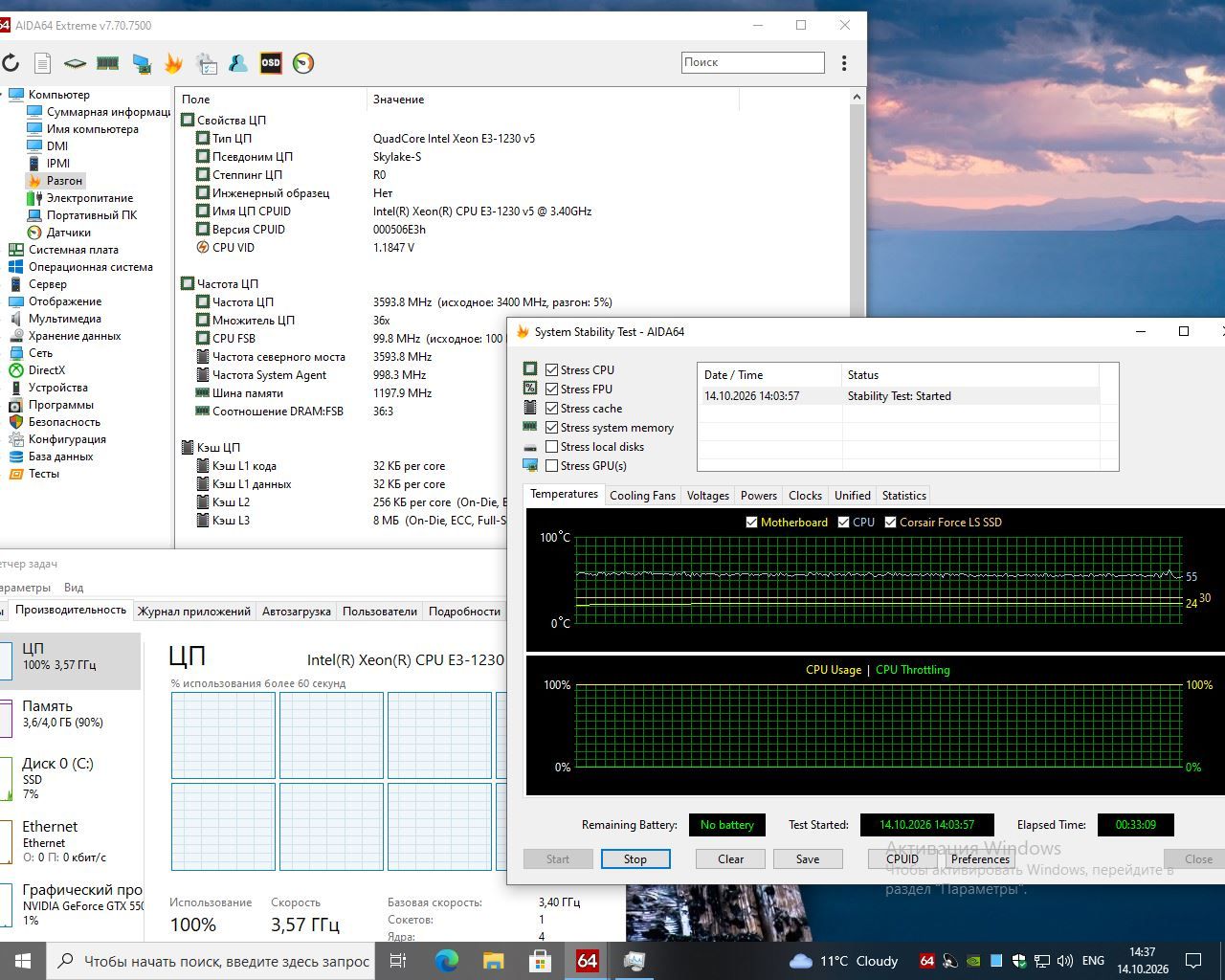Click the RAM module icon in AIDA64 toolbar

coord(107,63)
